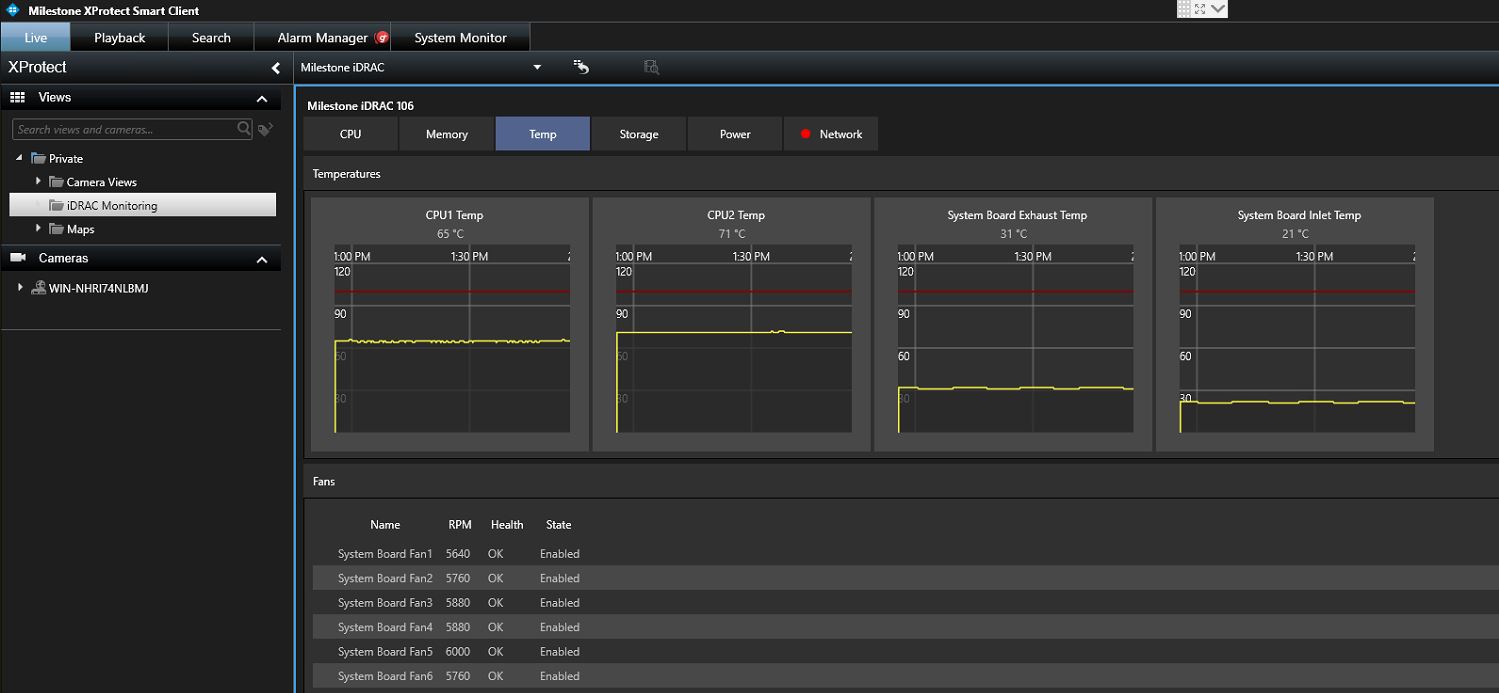Screen dimensions: 1499x693
Task: Click the magnifier icon in the views search box
Action: pyautogui.click(x=244, y=129)
